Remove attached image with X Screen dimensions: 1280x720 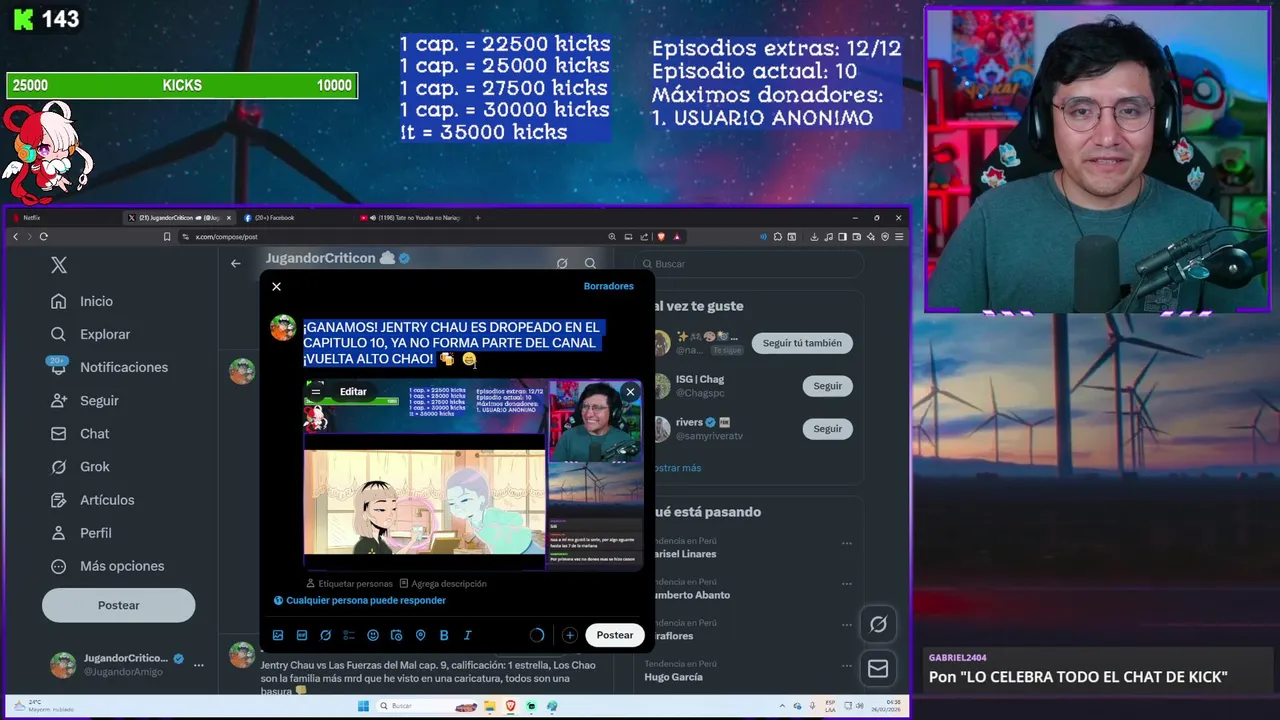pos(630,392)
